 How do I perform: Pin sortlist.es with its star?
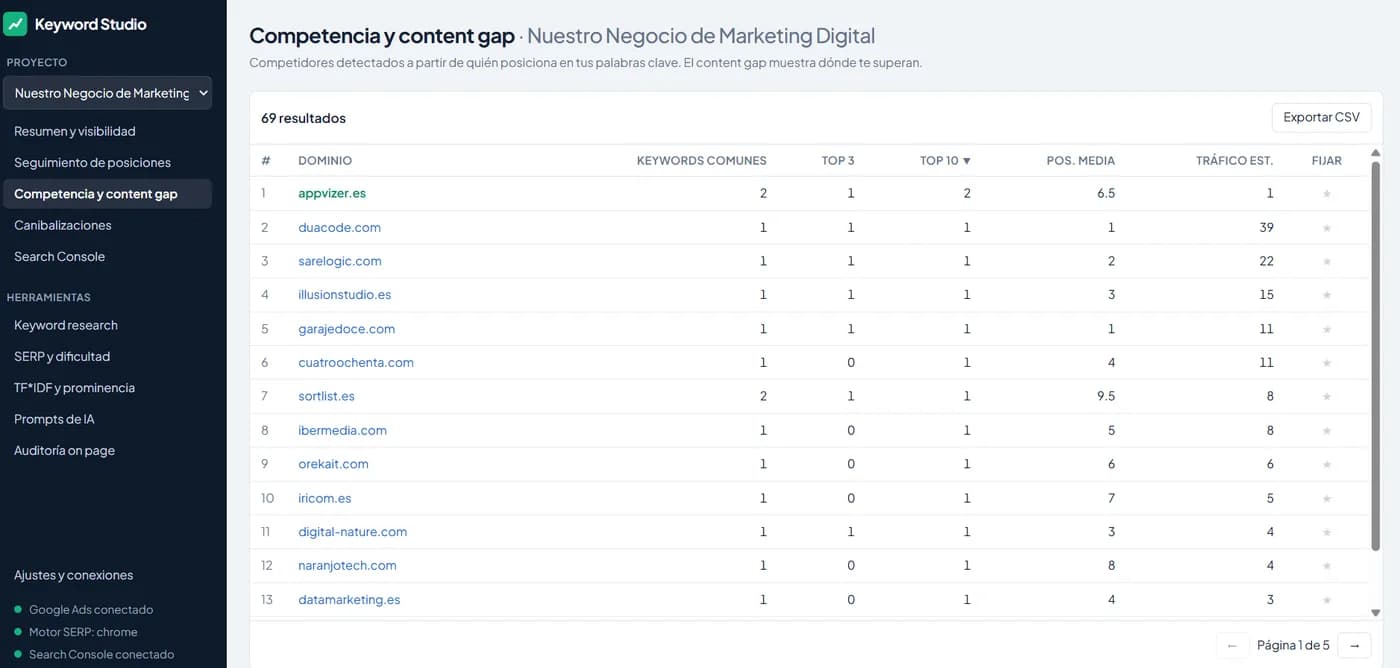[x=1327, y=397]
